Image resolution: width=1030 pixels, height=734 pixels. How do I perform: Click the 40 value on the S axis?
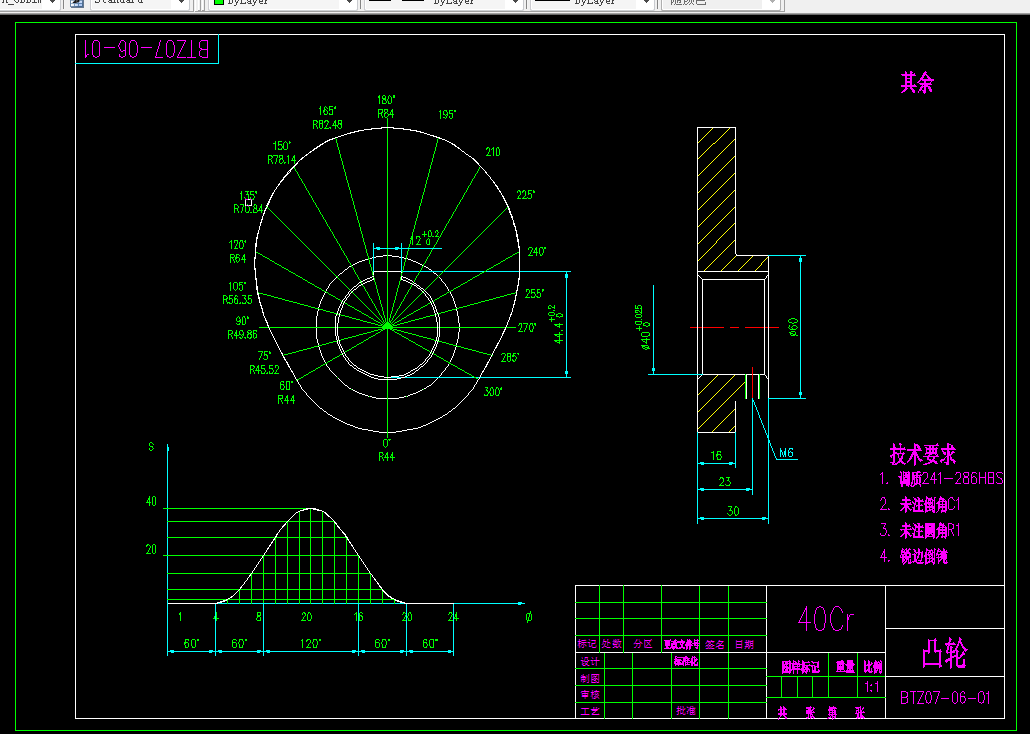tap(151, 502)
